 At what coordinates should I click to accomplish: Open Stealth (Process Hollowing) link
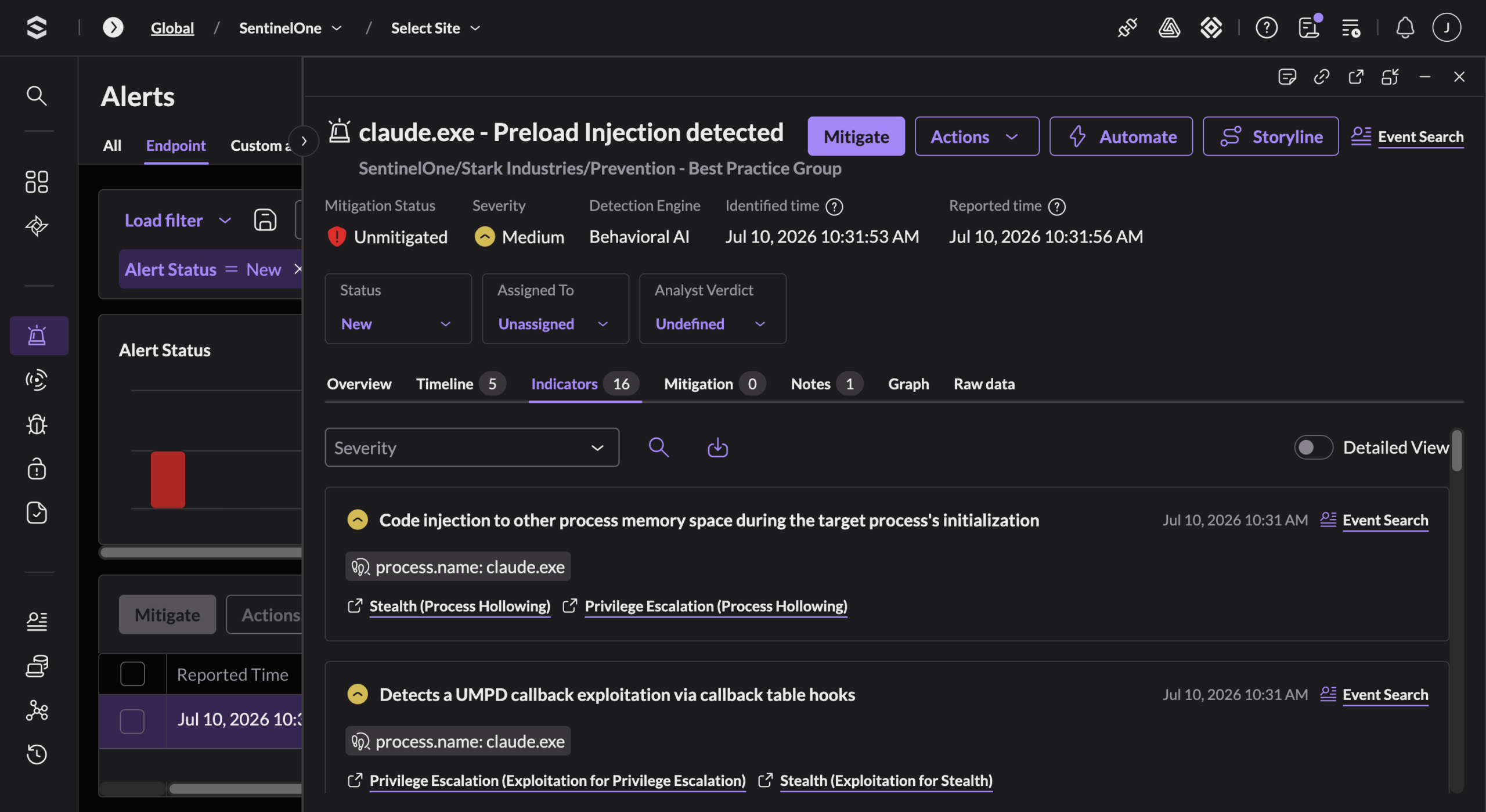tap(460, 606)
